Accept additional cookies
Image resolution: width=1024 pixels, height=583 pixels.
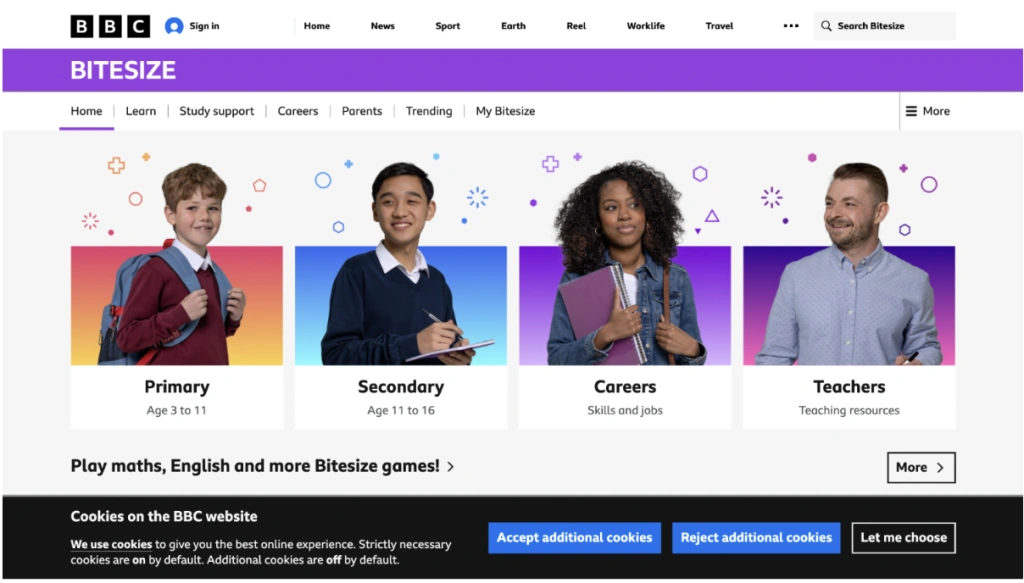coord(575,538)
